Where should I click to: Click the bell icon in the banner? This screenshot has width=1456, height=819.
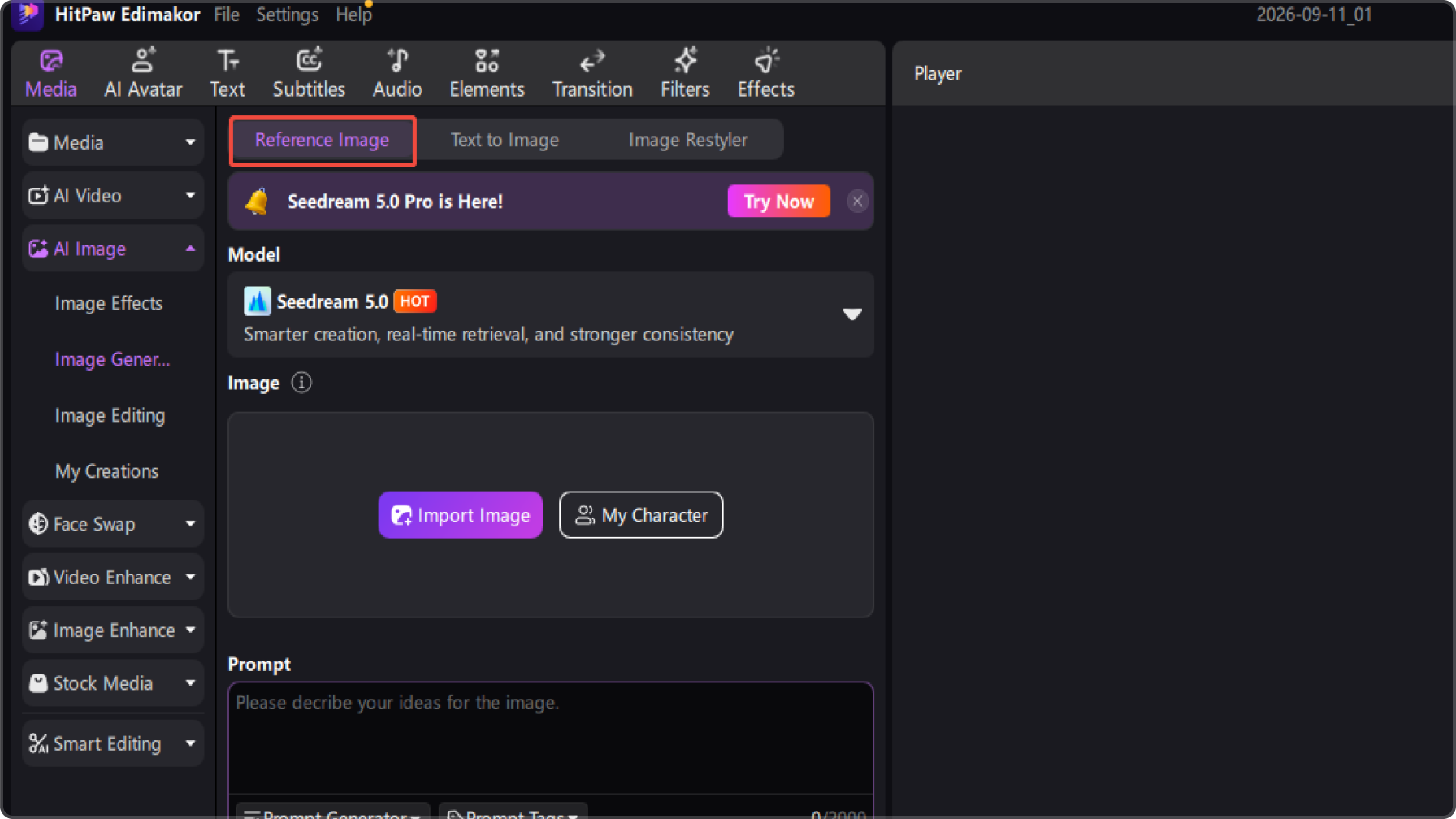258,201
